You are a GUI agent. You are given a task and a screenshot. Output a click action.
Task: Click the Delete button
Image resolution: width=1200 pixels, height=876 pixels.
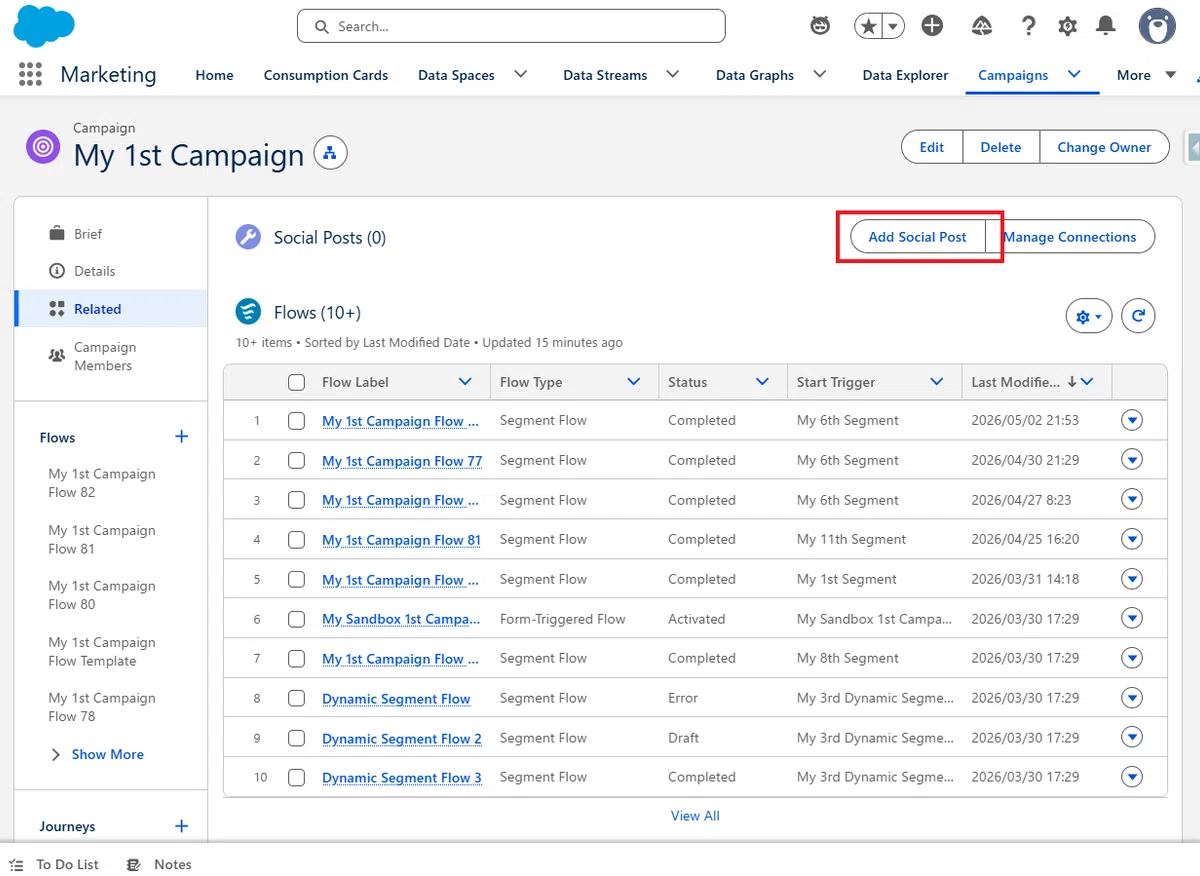point(1001,147)
